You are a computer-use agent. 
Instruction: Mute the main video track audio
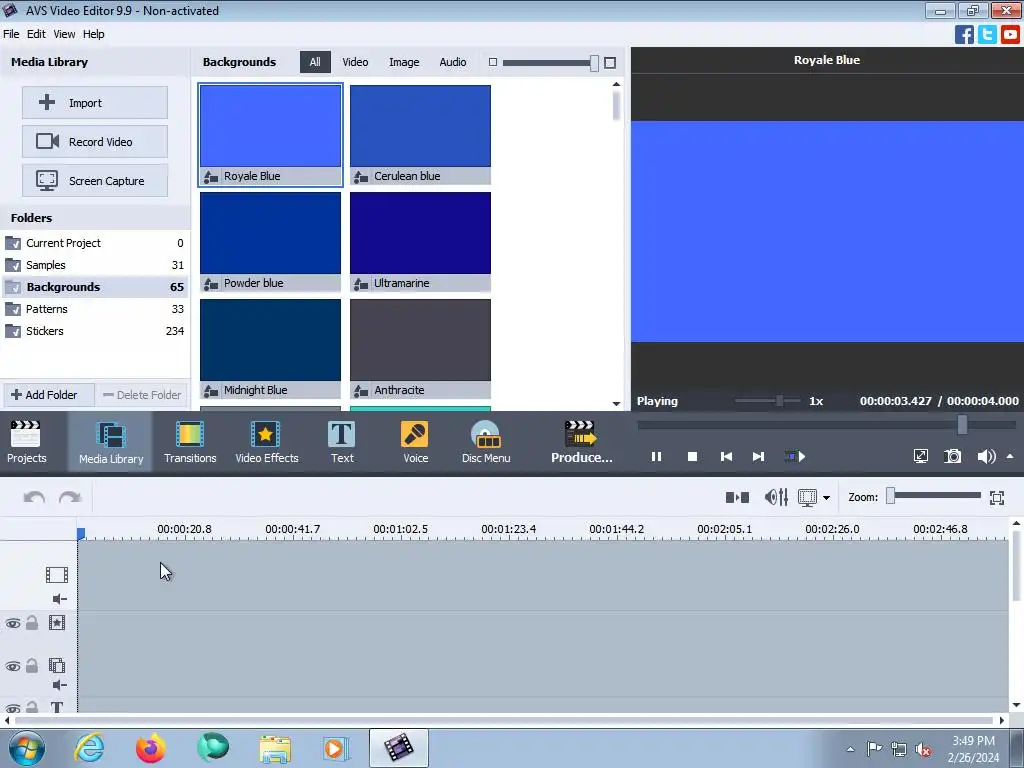point(59,599)
